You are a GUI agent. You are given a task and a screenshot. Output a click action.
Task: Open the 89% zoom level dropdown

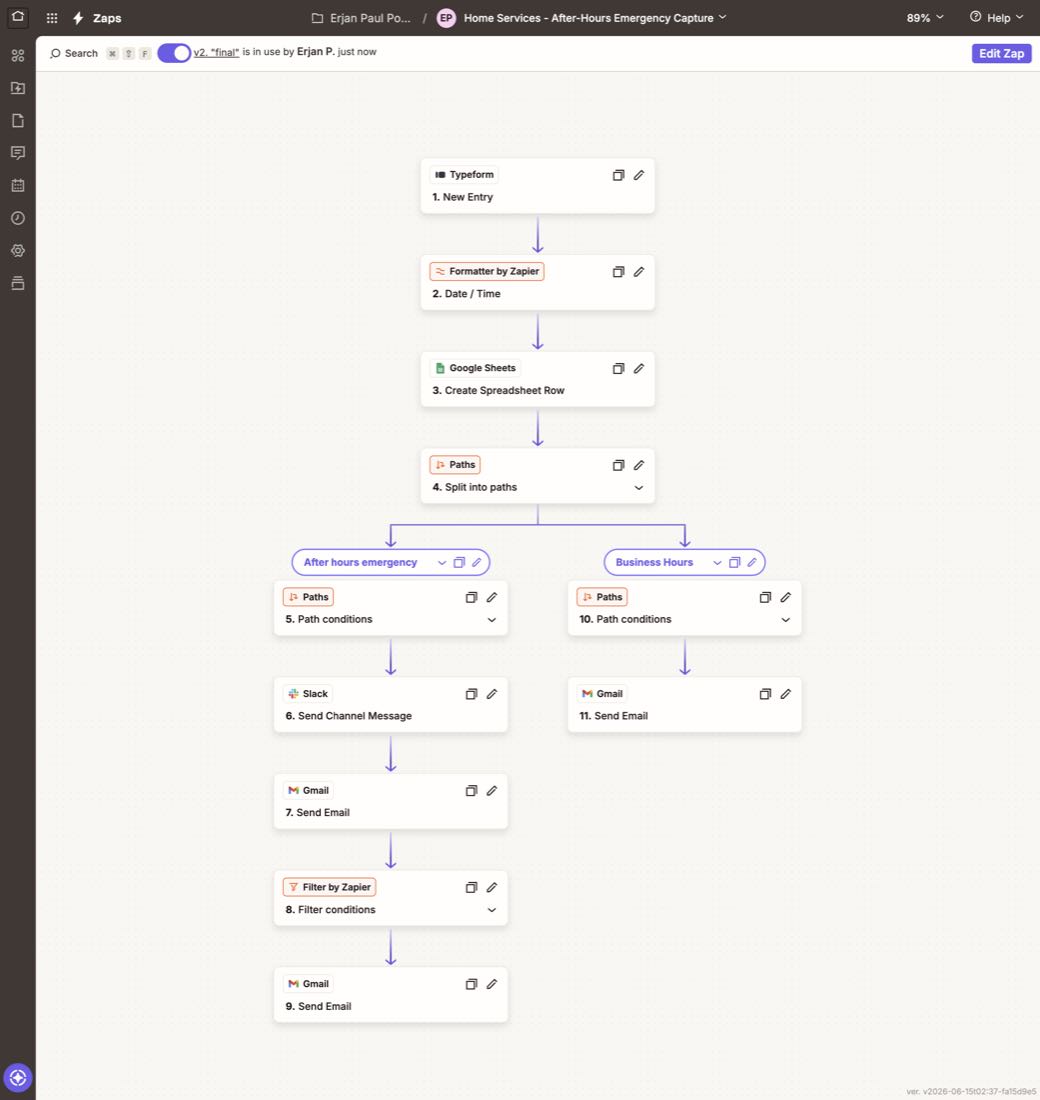click(x=925, y=18)
